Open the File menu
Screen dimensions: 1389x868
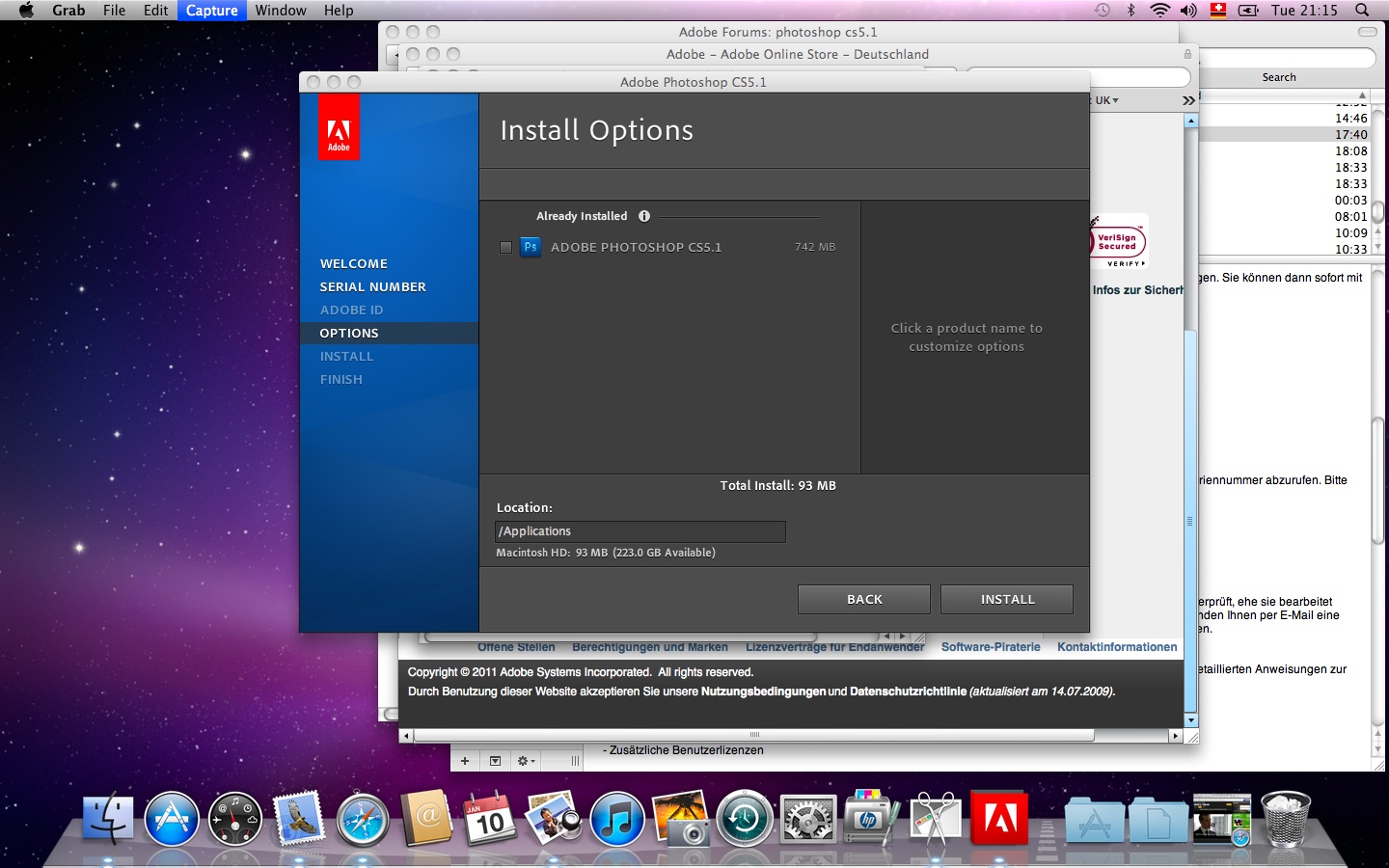(x=114, y=11)
